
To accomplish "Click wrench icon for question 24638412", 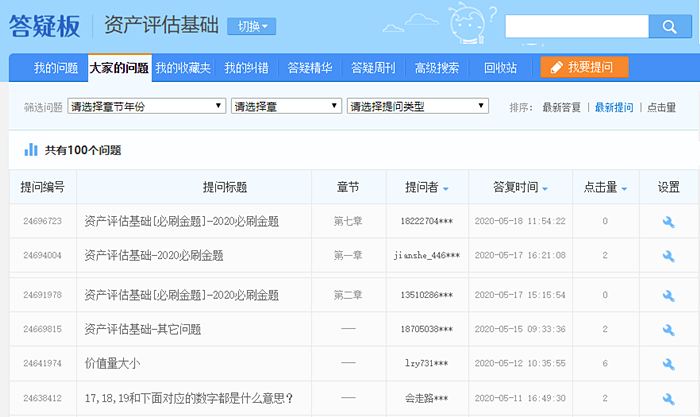I will pos(669,398).
